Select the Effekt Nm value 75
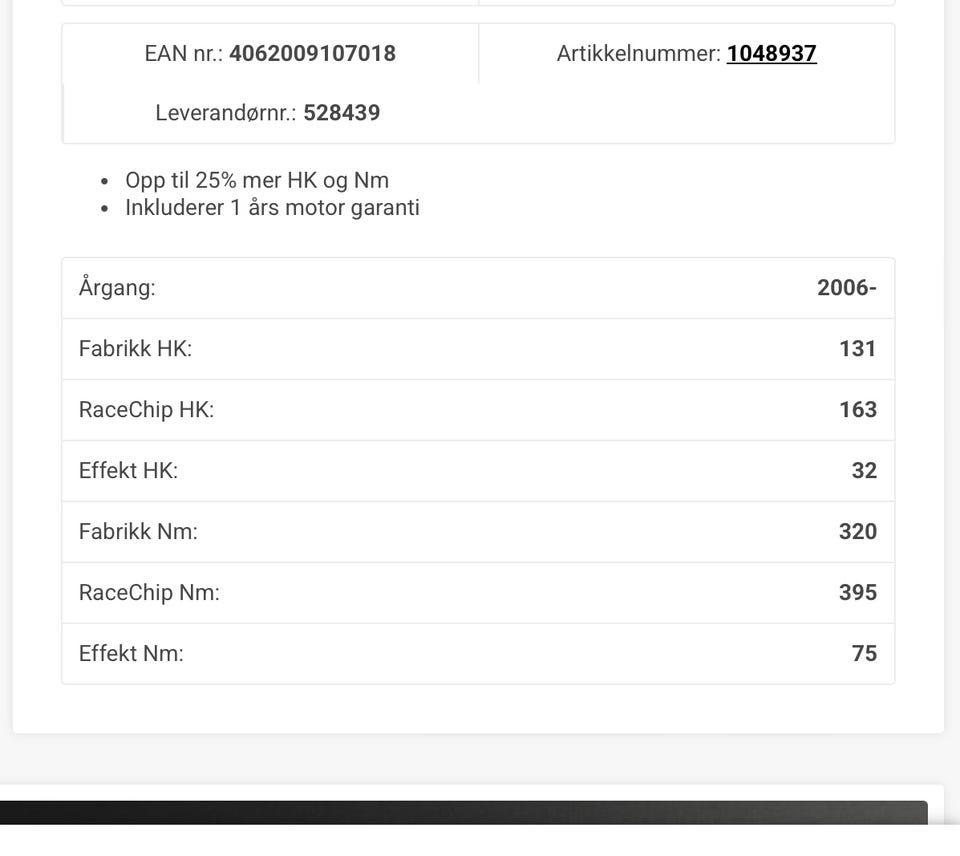The height and width of the screenshot is (856, 960). pyautogui.click(x=864, y=654)
